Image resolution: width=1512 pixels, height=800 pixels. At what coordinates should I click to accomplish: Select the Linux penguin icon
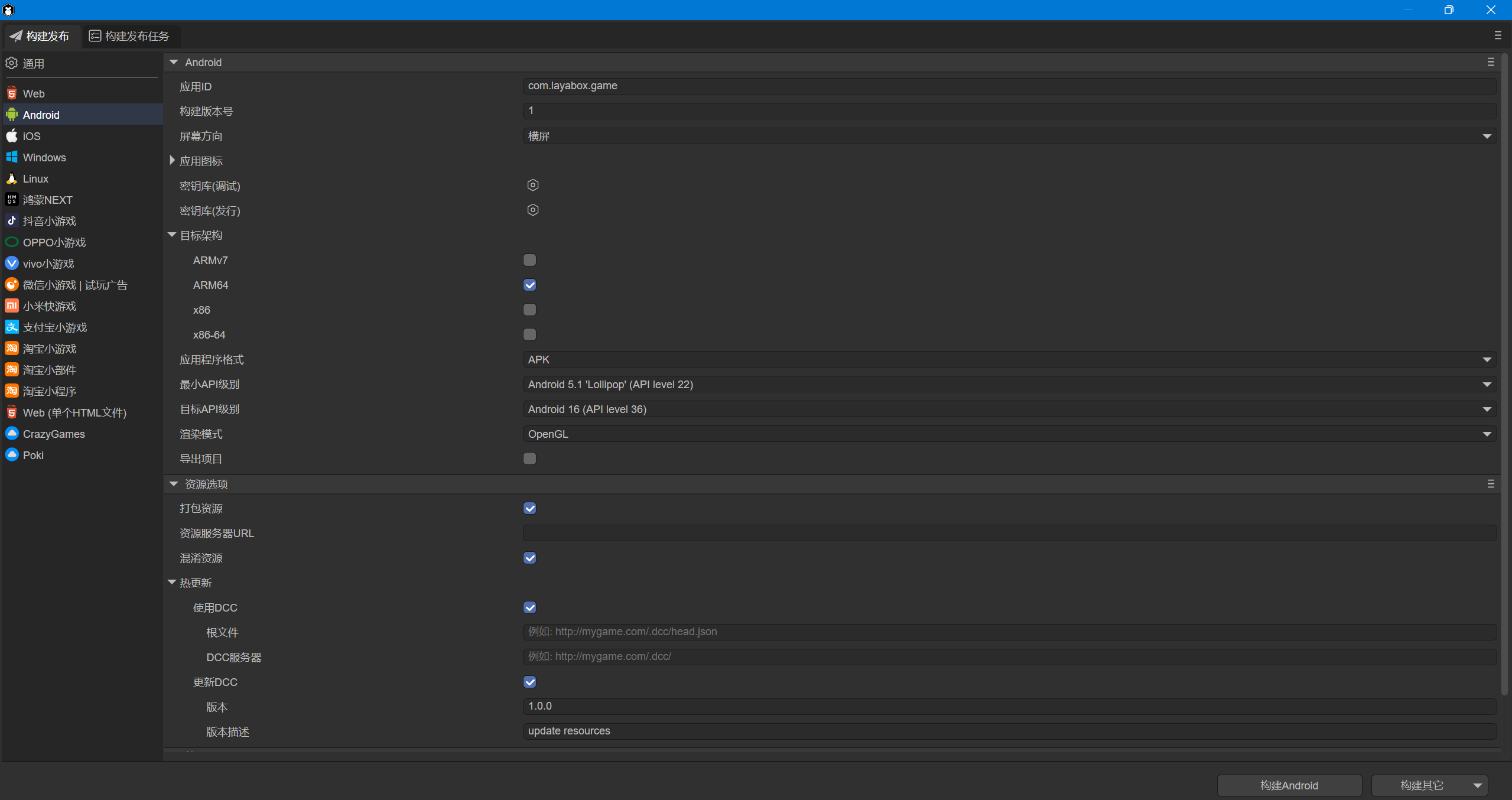tap(12, 178)
